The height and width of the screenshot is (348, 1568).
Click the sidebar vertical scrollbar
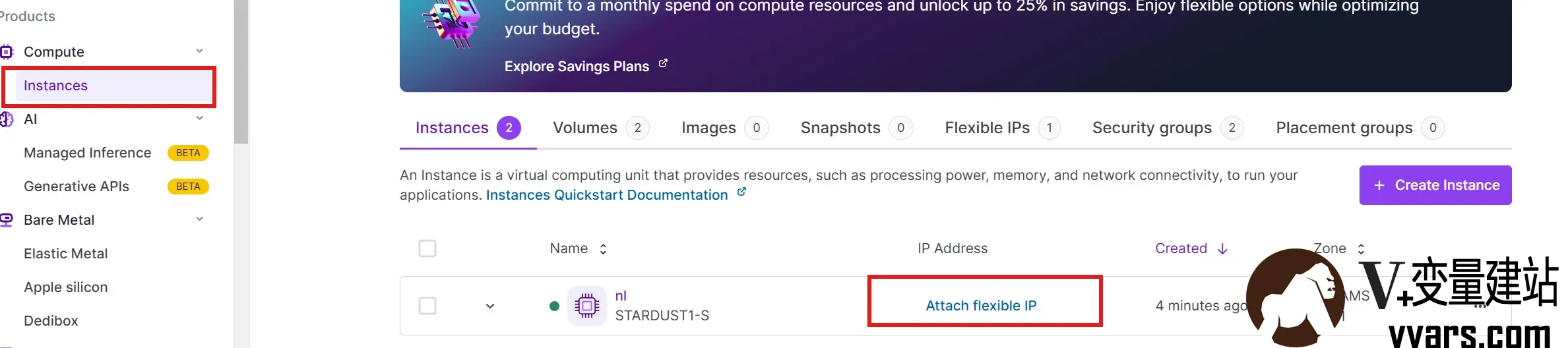pos(241,72)
